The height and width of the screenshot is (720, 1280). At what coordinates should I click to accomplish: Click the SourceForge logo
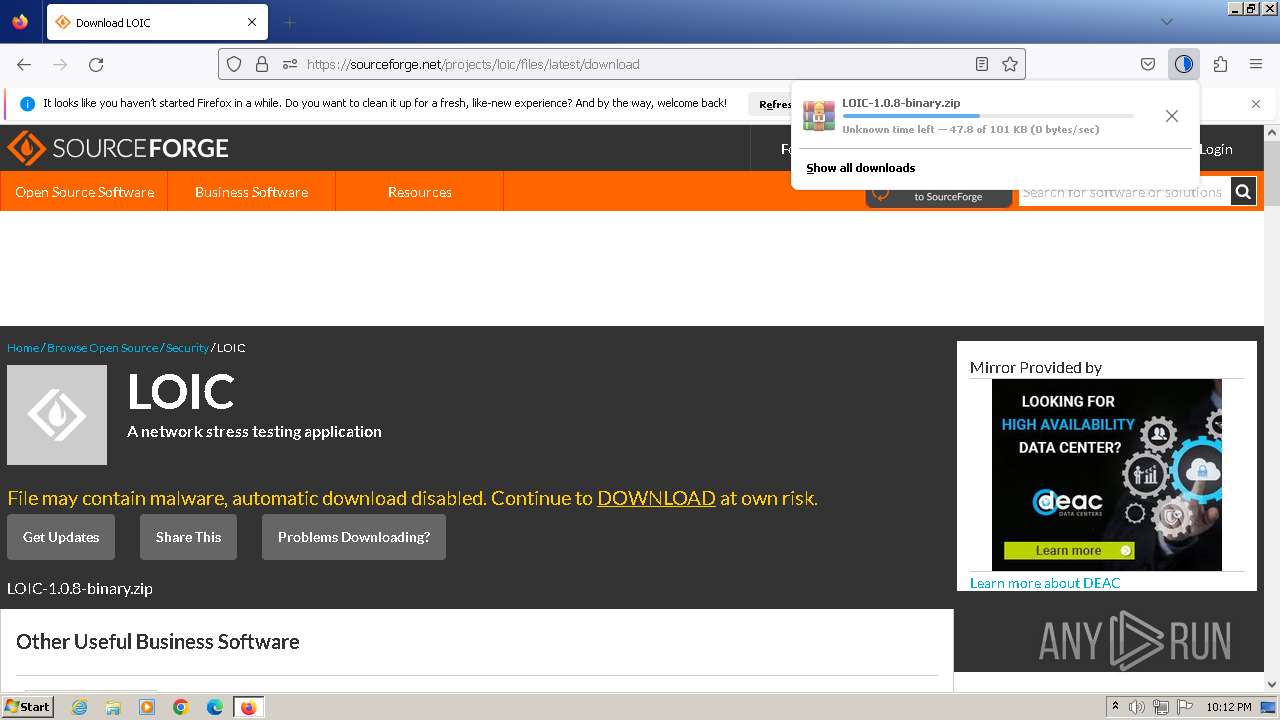coord(118,148)
